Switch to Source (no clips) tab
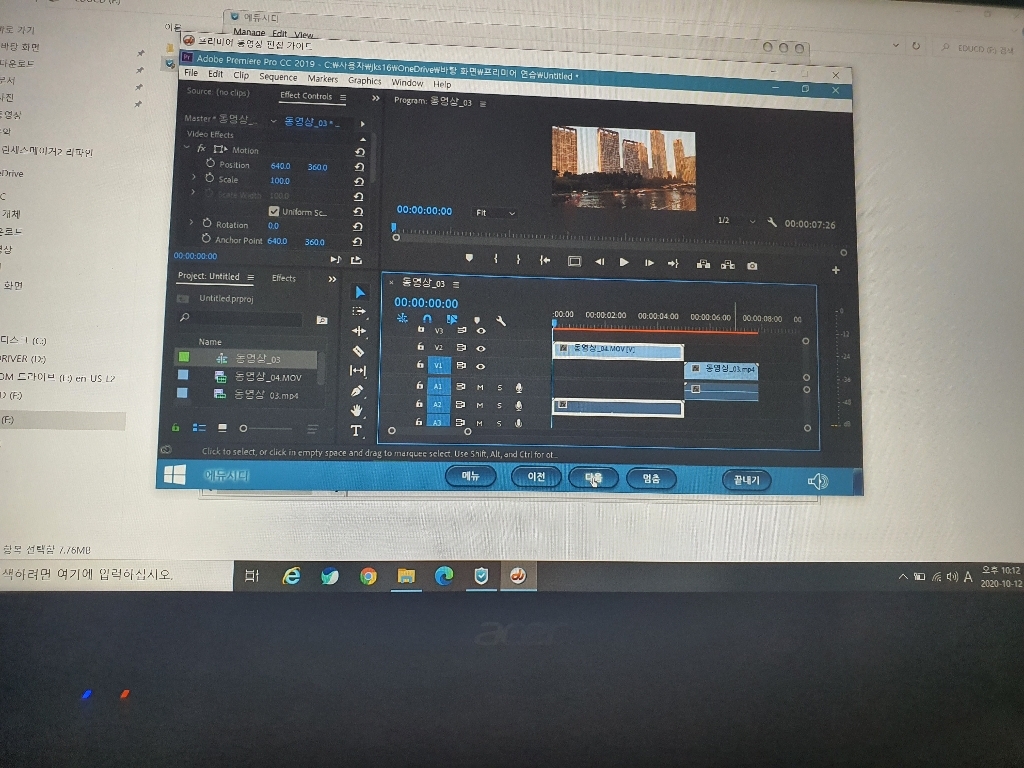The image size is (1024, 768). pos(218,92)
